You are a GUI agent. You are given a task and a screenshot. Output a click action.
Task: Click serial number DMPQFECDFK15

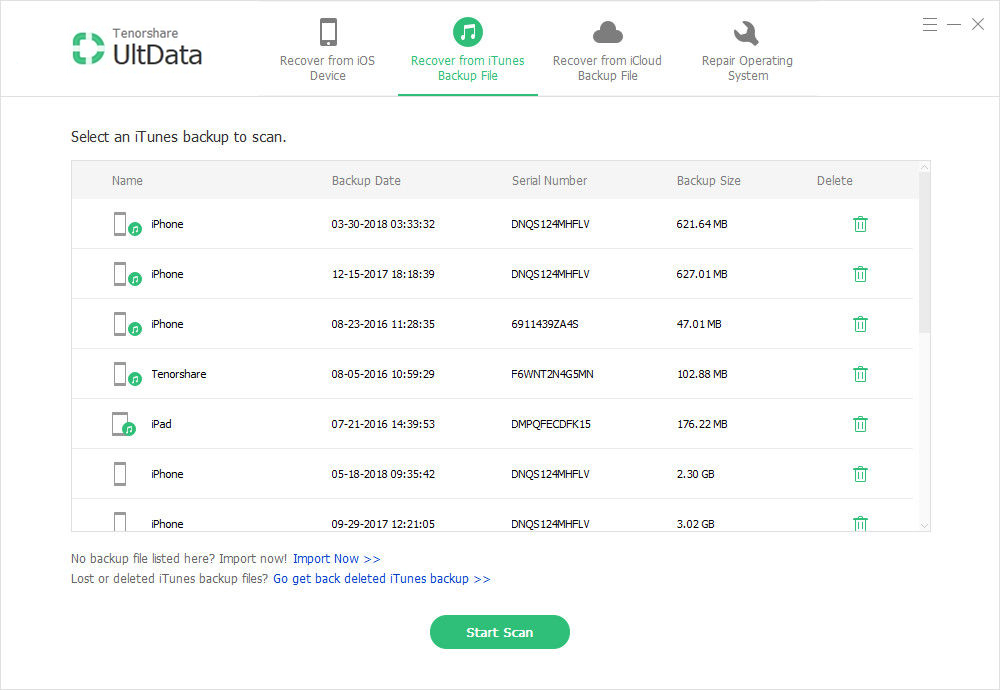click(550, 423)
